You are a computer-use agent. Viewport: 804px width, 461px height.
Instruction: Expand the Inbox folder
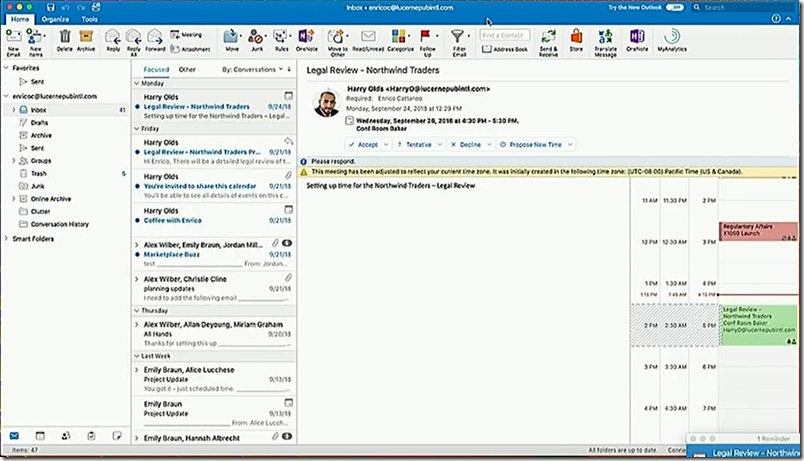point(14,110)
